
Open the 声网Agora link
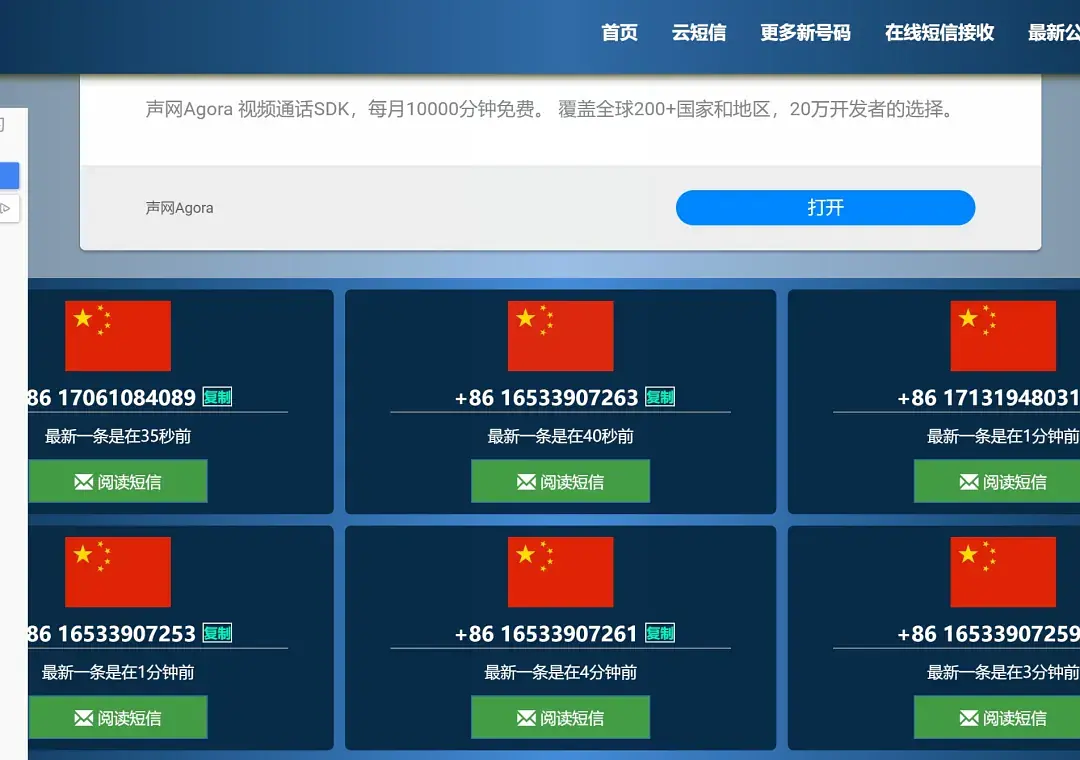click(180, 208)
